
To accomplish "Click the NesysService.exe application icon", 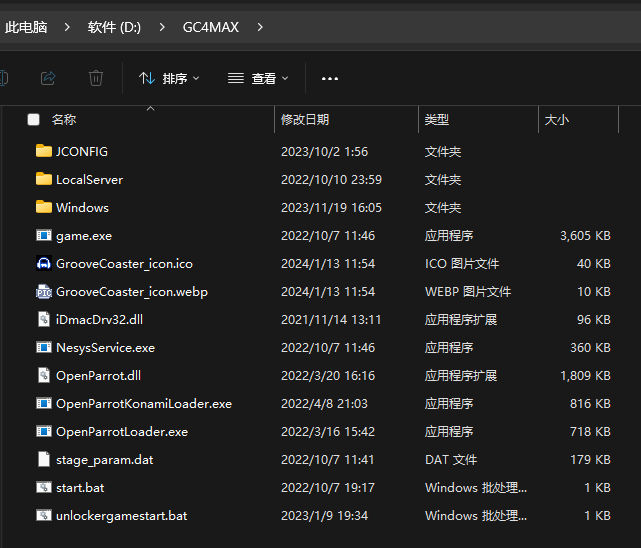I will [x=44, y=347].
